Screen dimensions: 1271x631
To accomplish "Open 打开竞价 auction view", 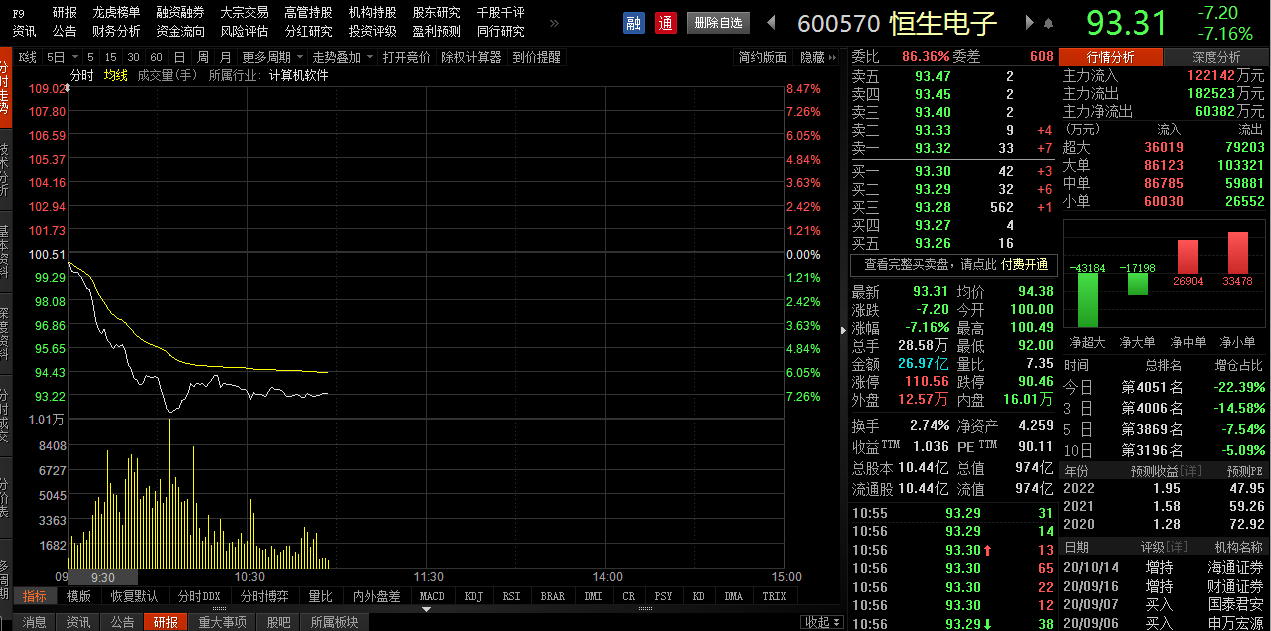I will [x=407, y=57].
